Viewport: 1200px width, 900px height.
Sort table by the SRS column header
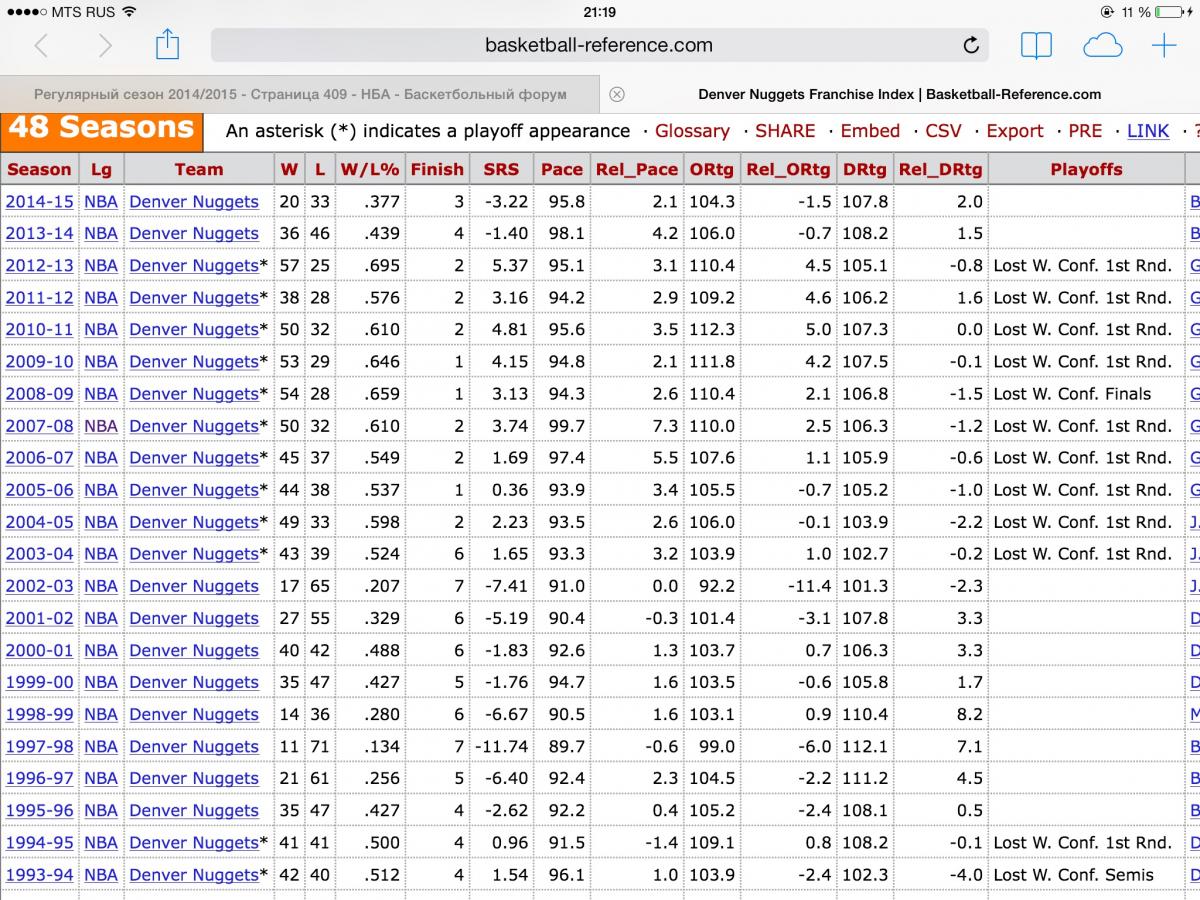[501, 169]
